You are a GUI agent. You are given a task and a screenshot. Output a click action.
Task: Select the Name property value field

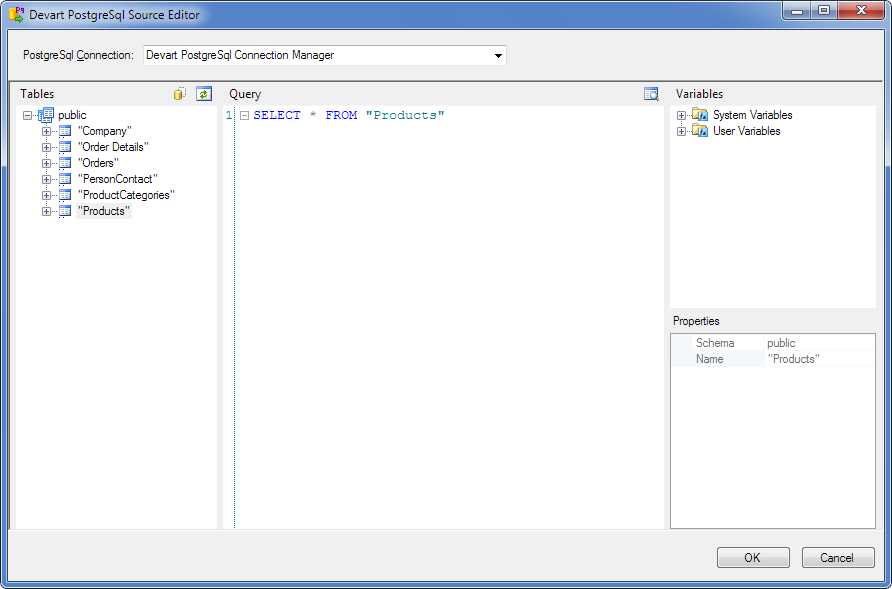(818, 359)
